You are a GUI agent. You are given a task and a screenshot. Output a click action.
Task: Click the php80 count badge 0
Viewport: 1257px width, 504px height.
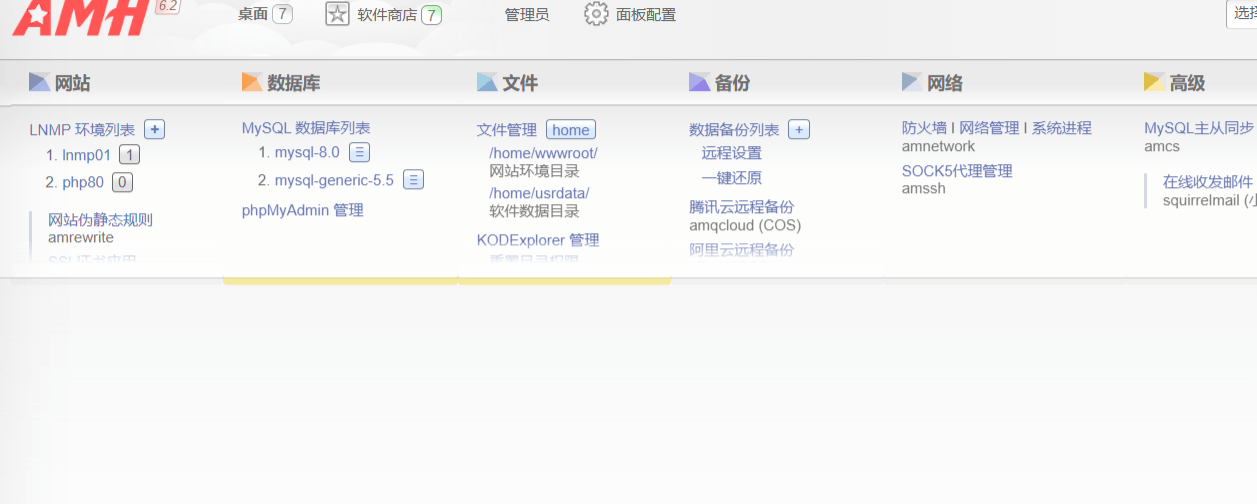click(122, 182)
